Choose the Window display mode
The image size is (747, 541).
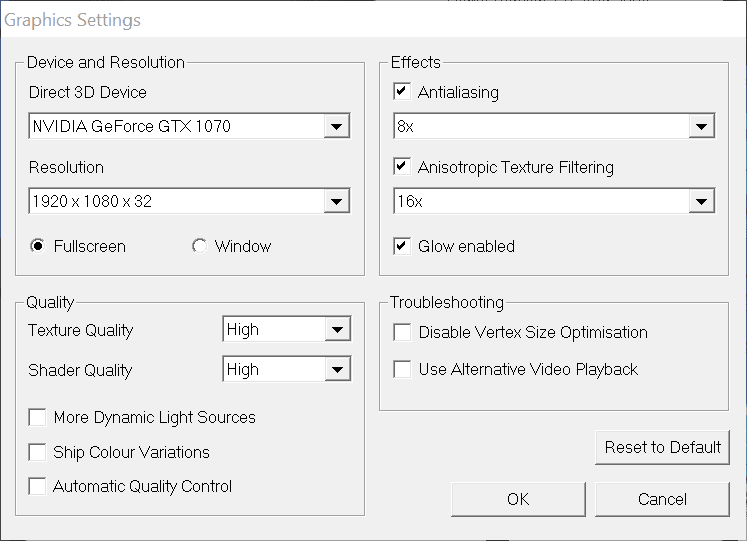199,246
